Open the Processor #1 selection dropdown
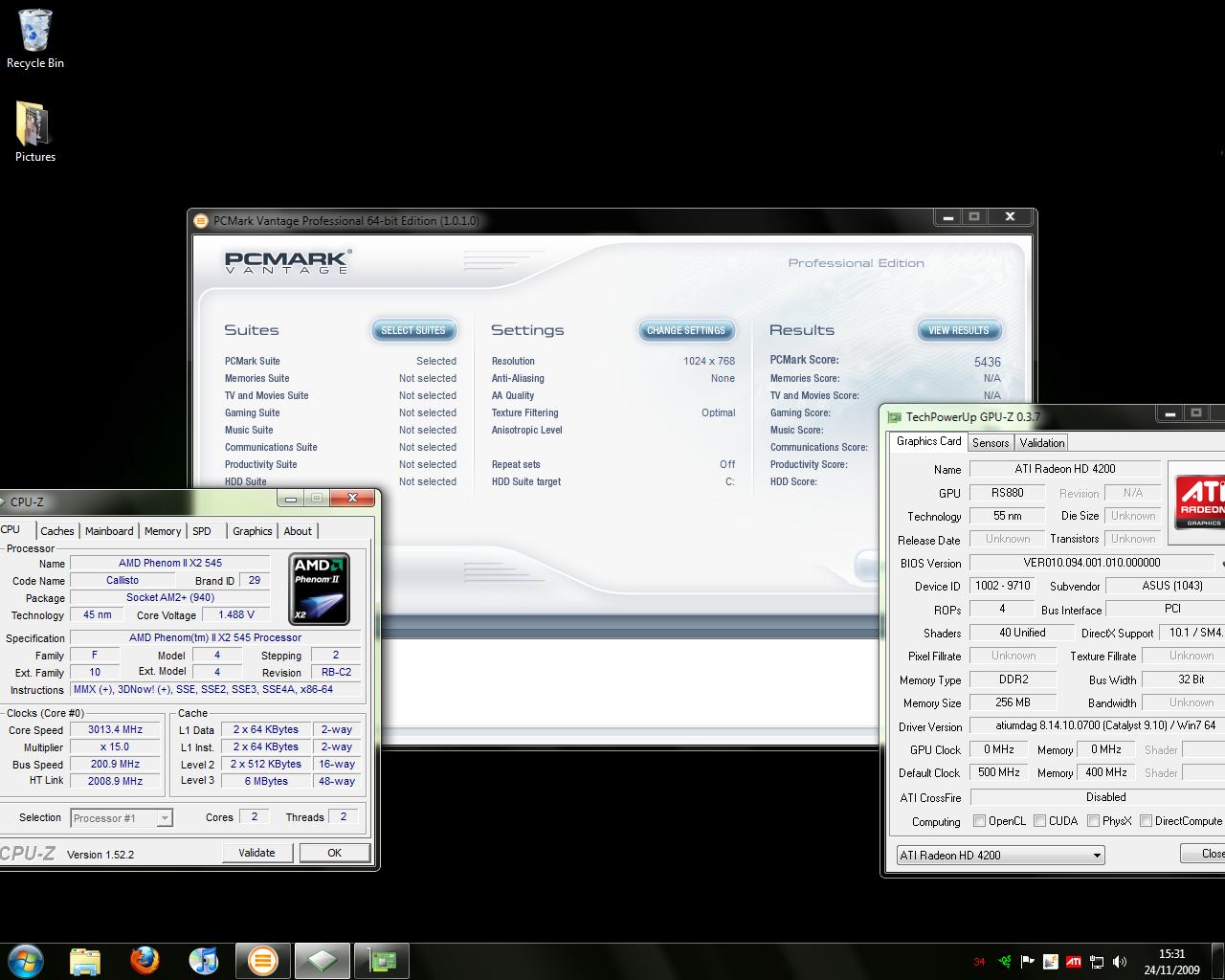The height and width of the screenshot is (980, 1225). (x=122, y=818)
